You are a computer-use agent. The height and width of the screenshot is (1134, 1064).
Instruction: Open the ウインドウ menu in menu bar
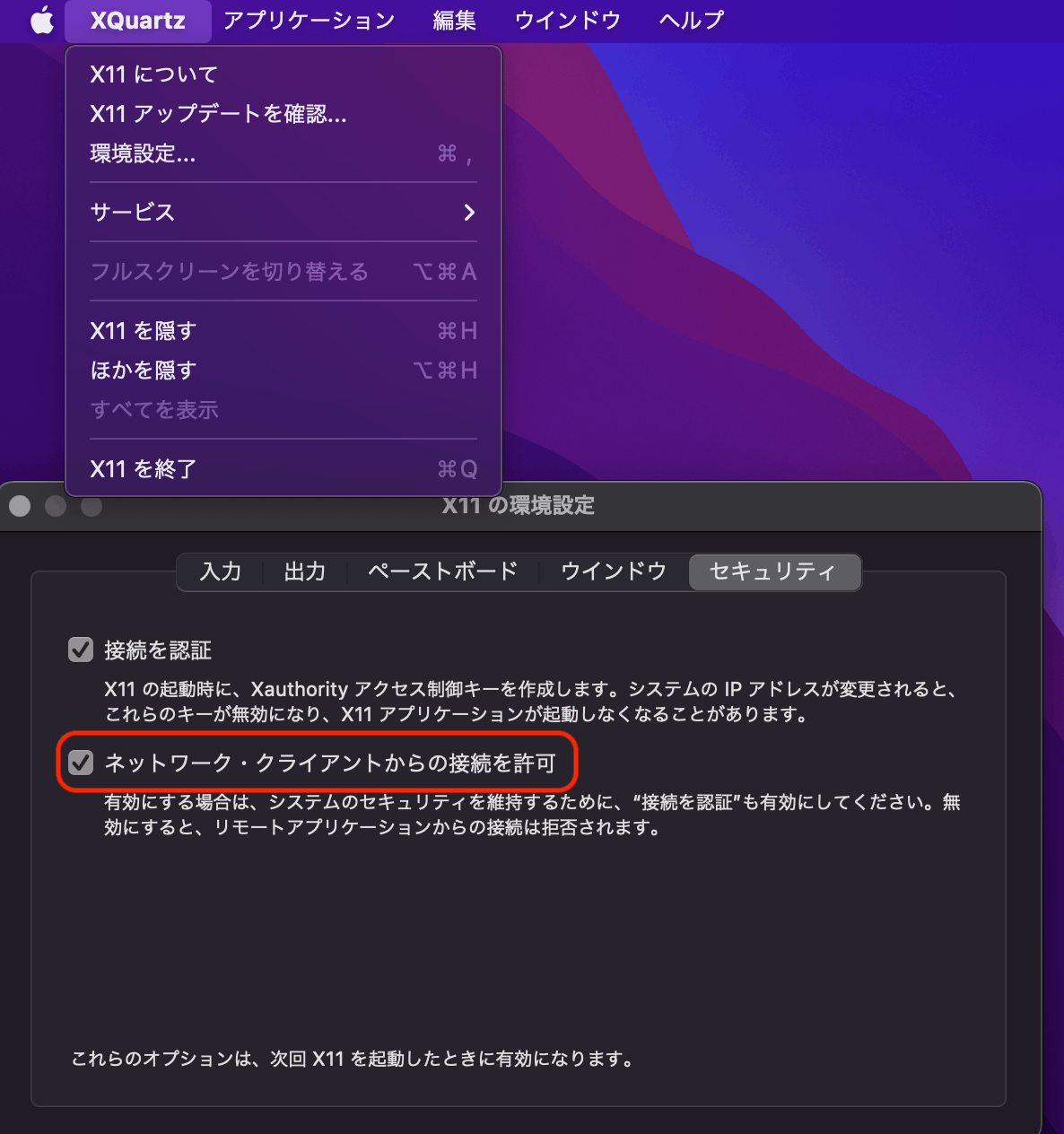(568, 21)
